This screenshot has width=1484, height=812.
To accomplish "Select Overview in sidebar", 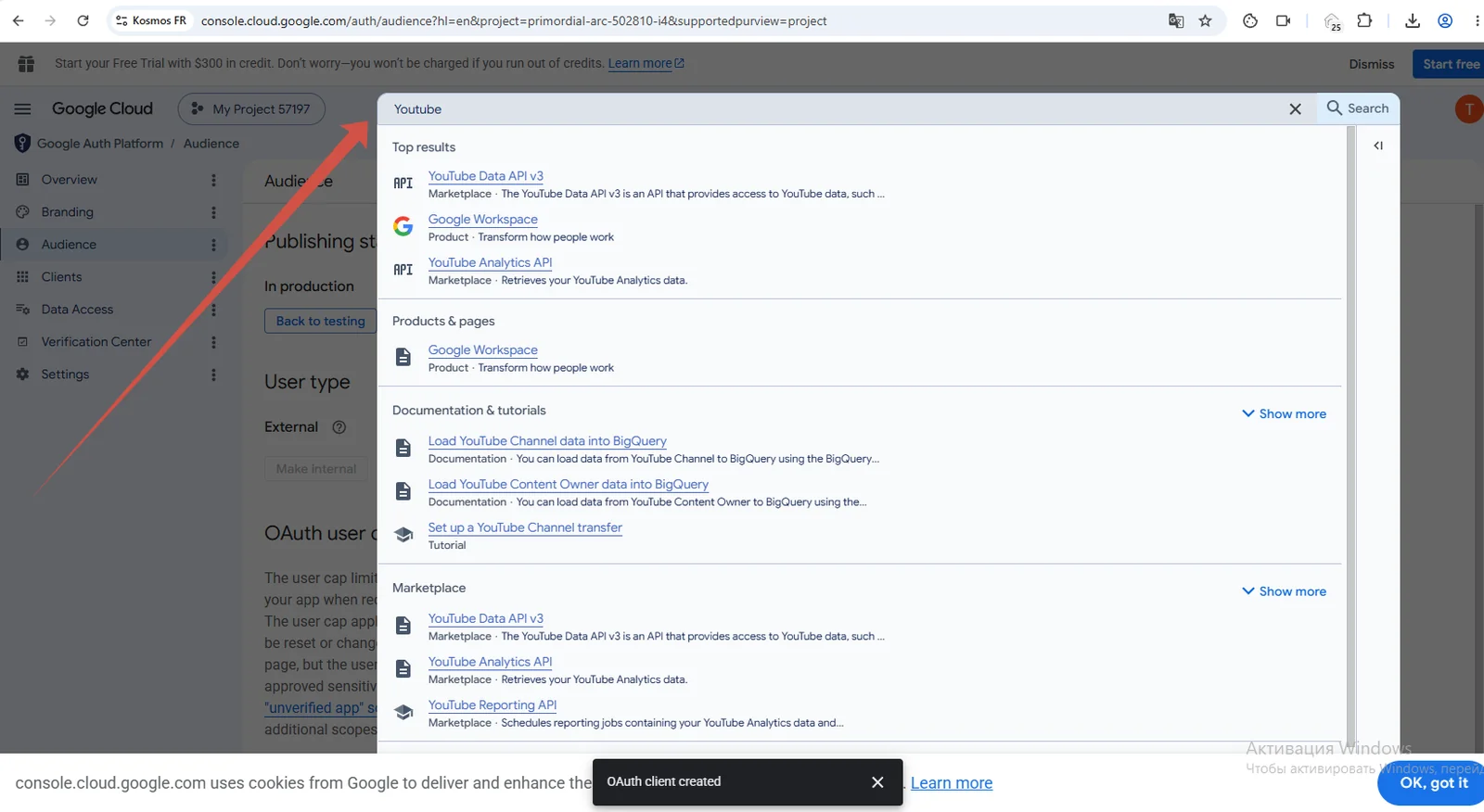I will (x=69, y=180).
